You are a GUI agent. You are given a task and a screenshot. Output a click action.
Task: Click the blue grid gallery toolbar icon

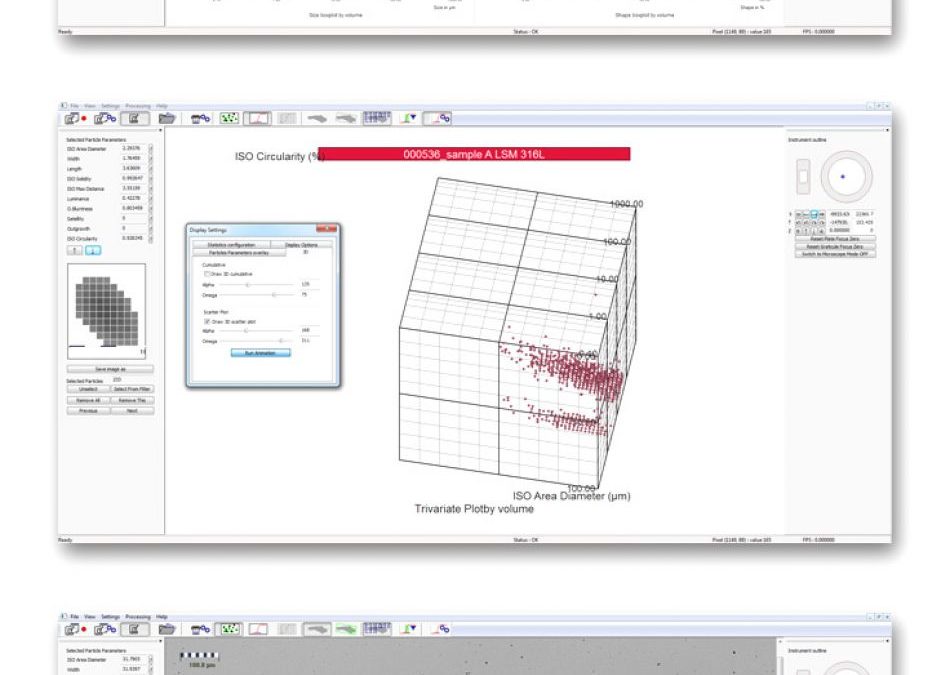[x=377, y=118]
